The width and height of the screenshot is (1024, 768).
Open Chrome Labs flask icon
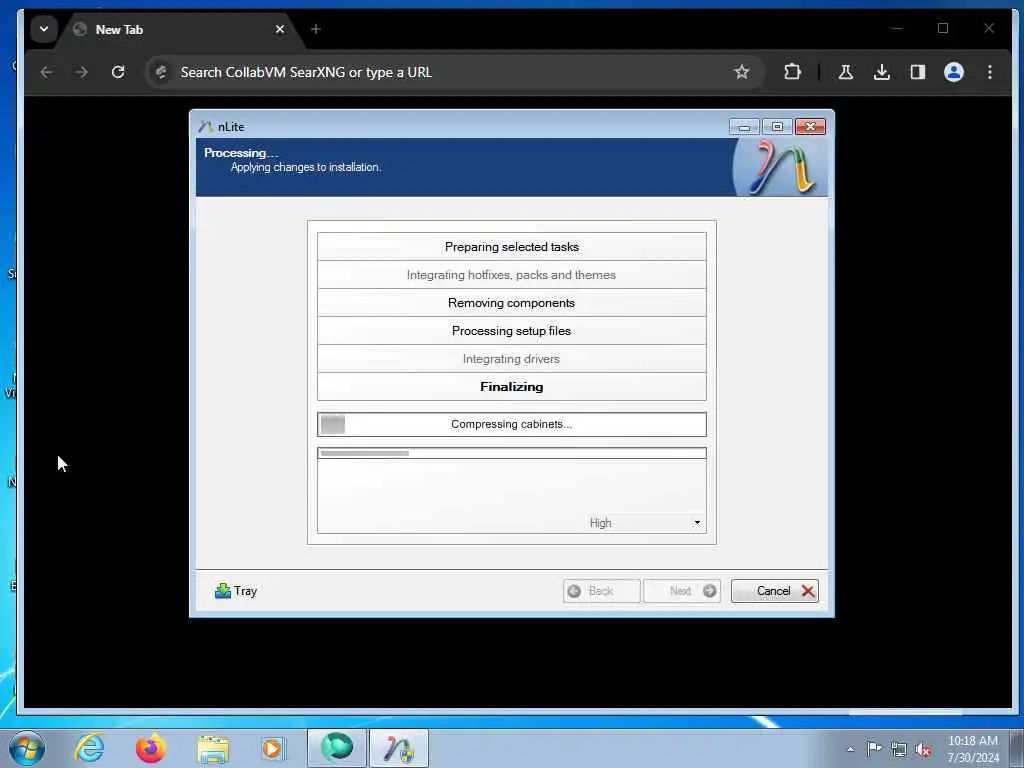(x=846, y=72)
